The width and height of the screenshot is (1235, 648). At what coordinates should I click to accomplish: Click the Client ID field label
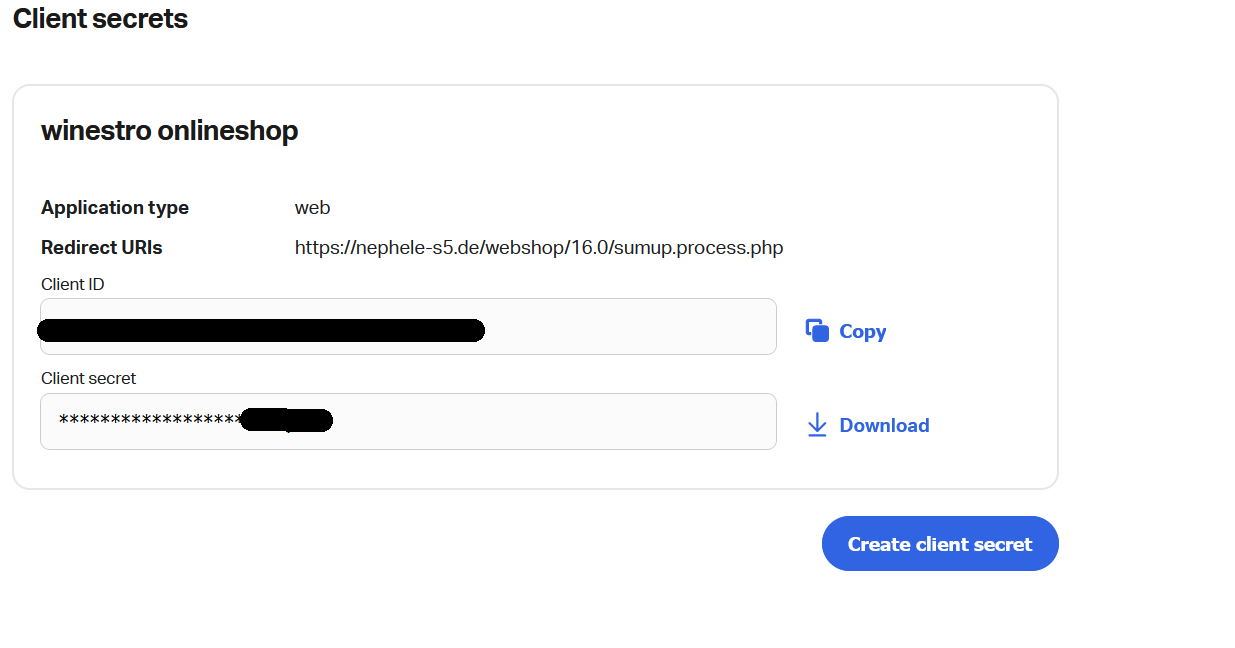[73, 284]
